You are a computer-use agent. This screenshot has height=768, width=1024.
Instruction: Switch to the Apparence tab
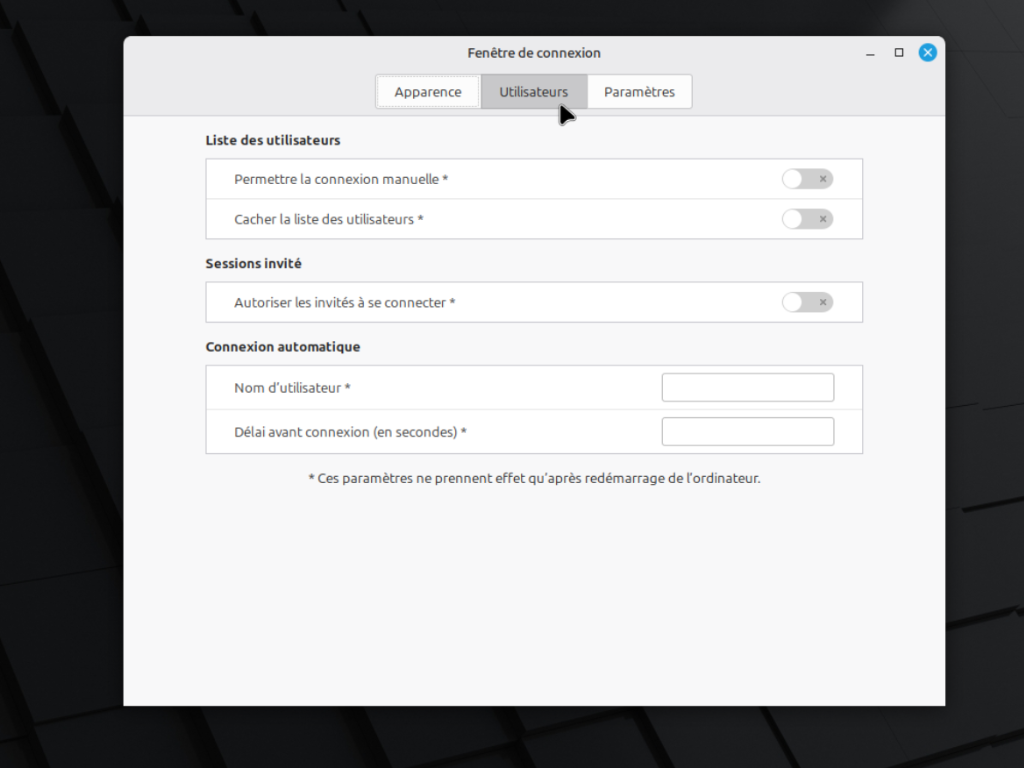coord(428,92)
